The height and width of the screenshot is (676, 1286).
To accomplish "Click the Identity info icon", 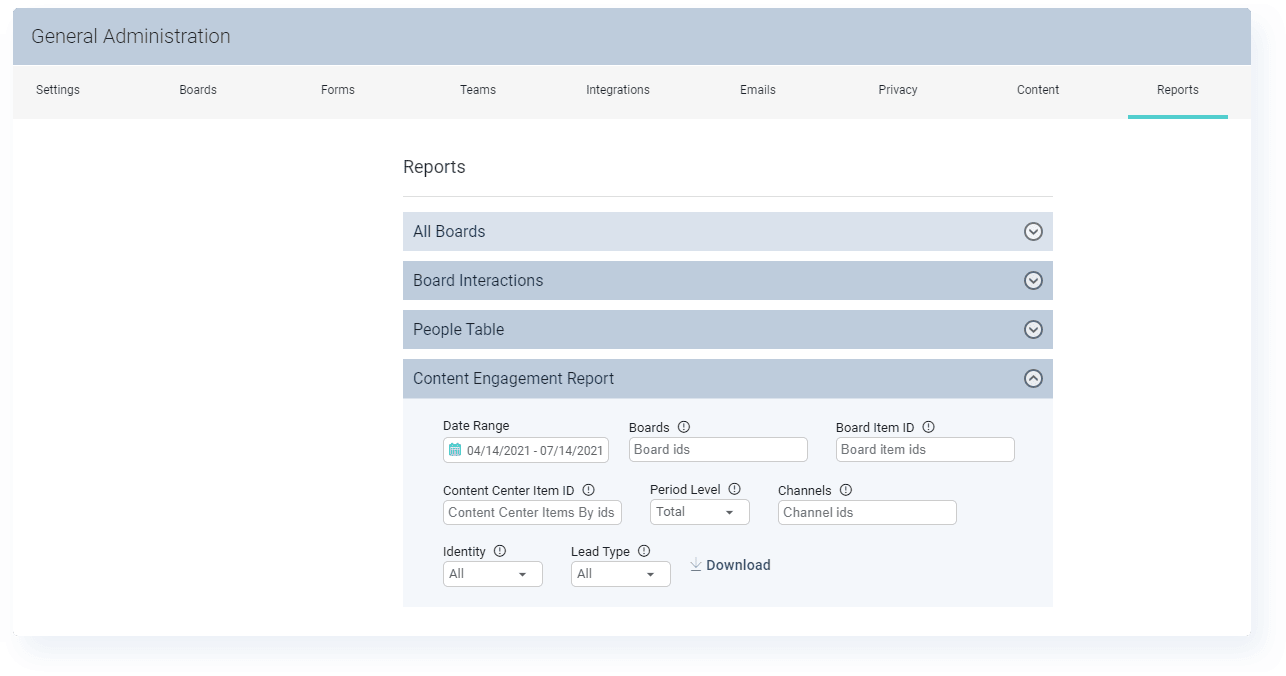I will click(499, 551).
